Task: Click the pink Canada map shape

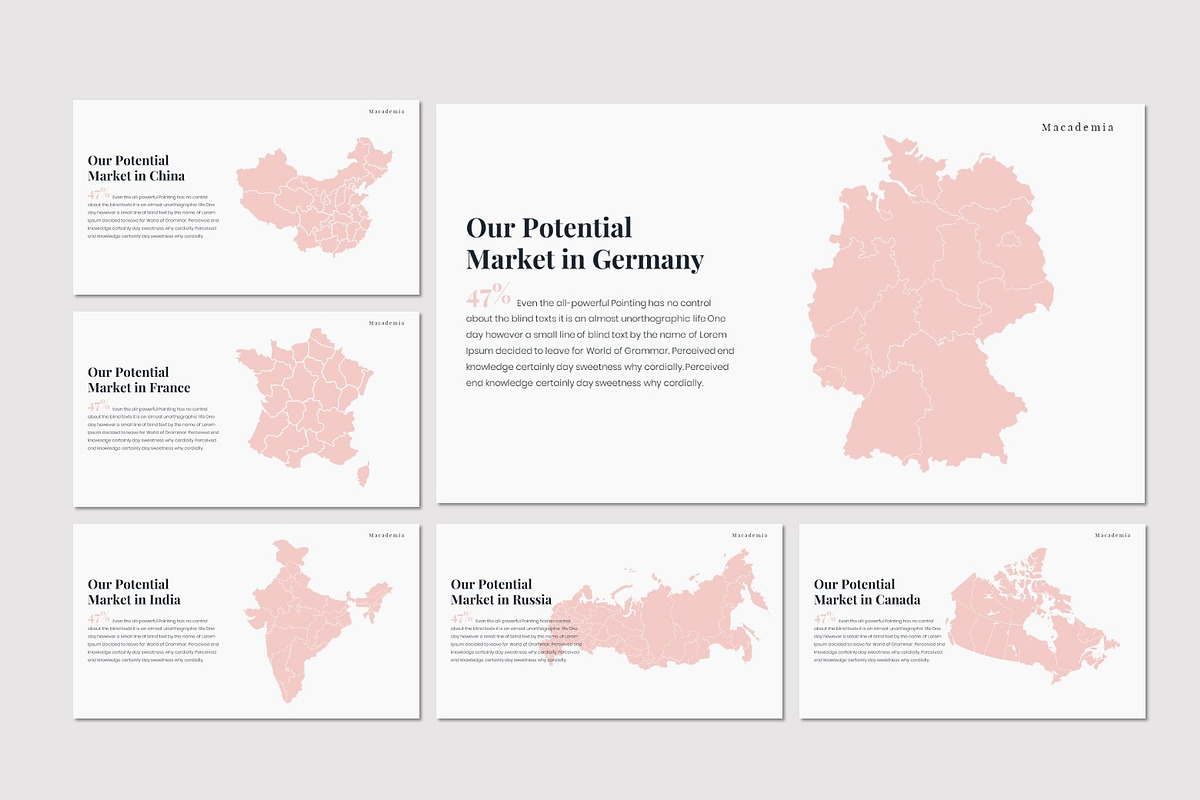Action: (1032, 616)
